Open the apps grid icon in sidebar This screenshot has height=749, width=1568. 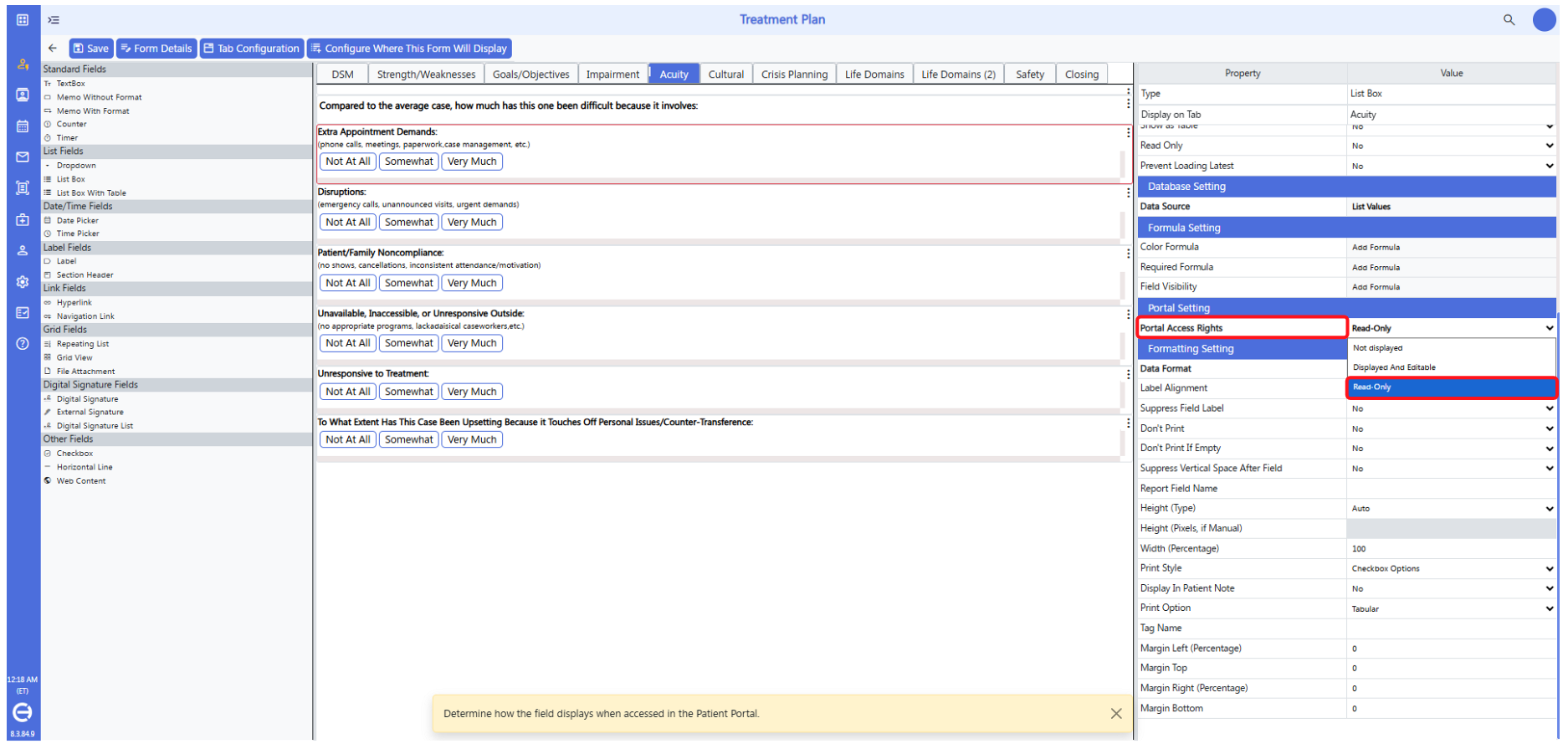[x=23, y=19]
